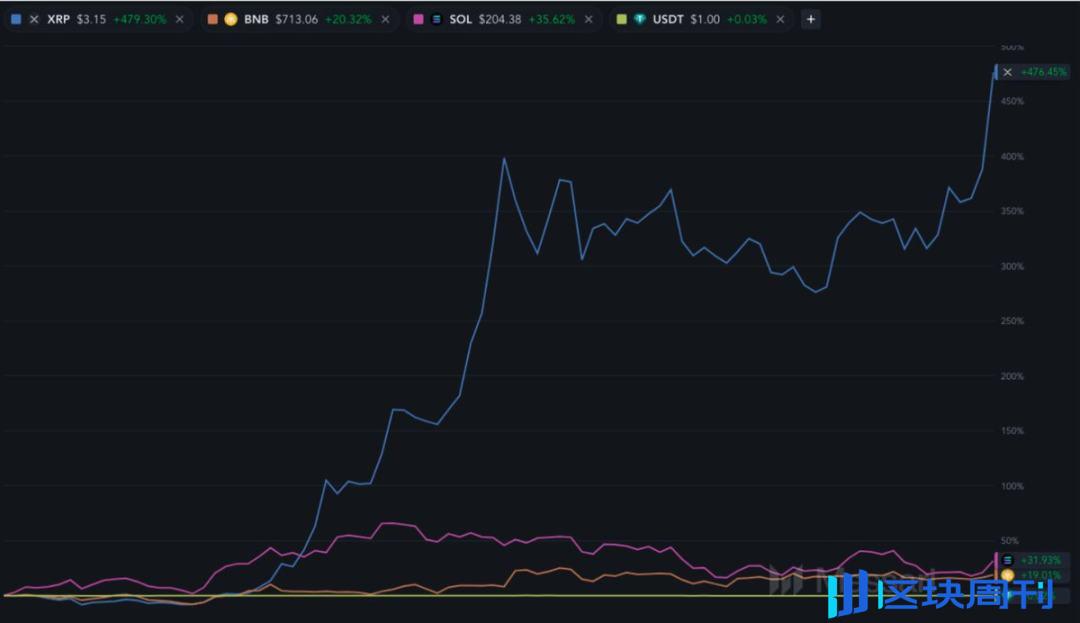This screenshot has width=1080, height=623.
Task: Toggle SOL visibility via its magenta square
Action: [x=417, y=18]
